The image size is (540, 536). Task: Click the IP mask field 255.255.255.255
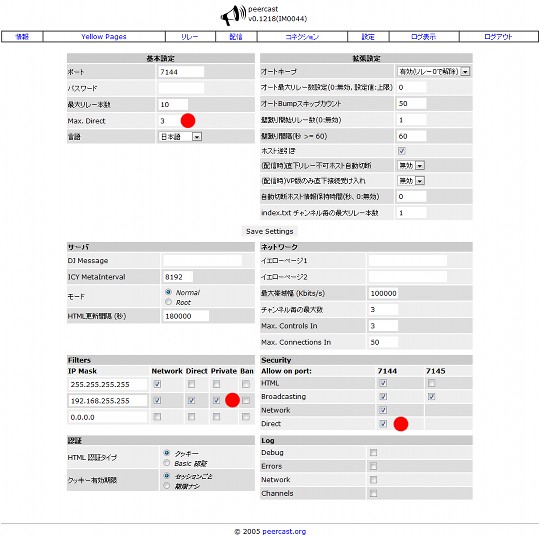[x=108, y=384]
